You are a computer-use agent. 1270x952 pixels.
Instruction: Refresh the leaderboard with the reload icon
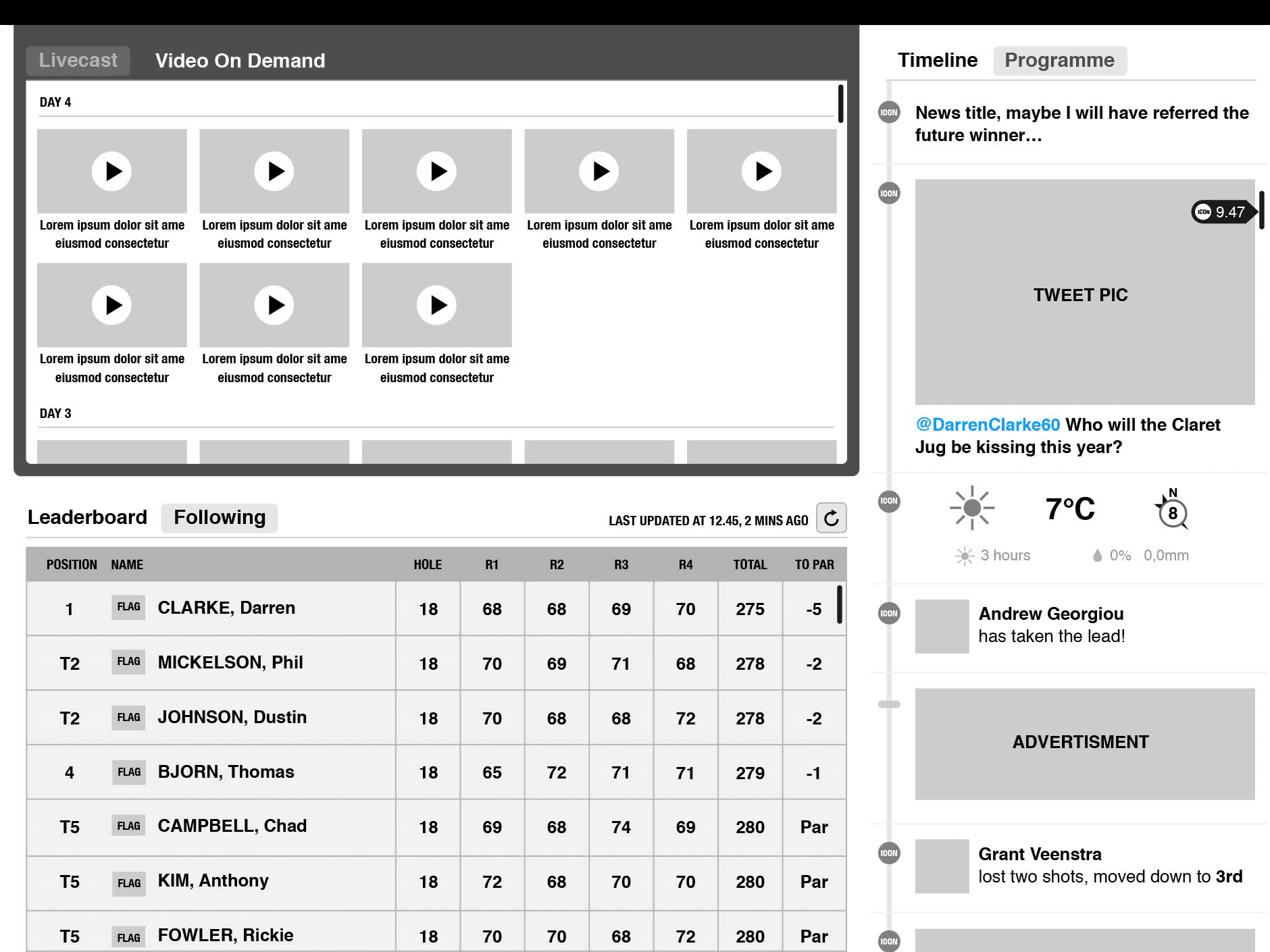pyautogui.click(x=832, y=518)
